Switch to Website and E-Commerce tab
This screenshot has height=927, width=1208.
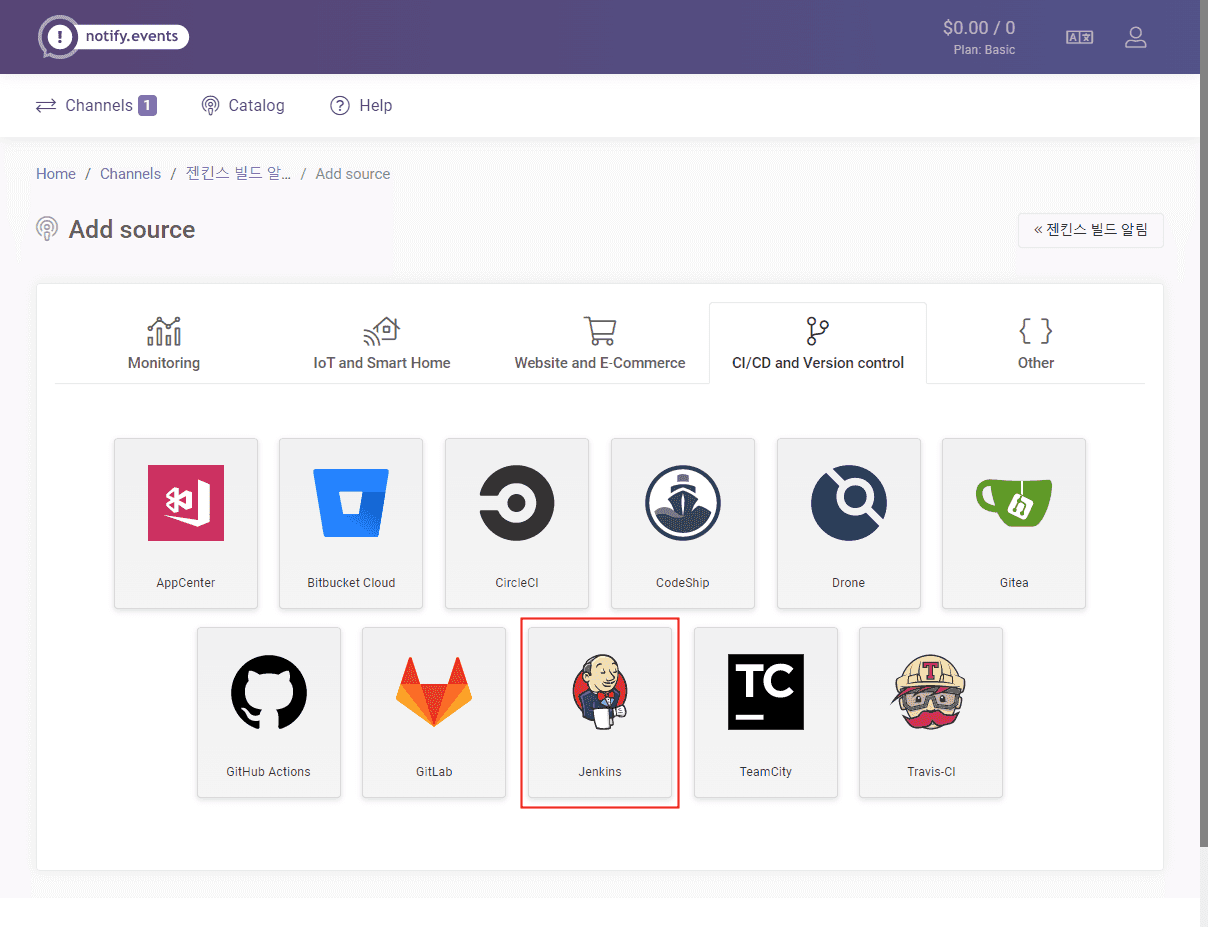[600, 343]
